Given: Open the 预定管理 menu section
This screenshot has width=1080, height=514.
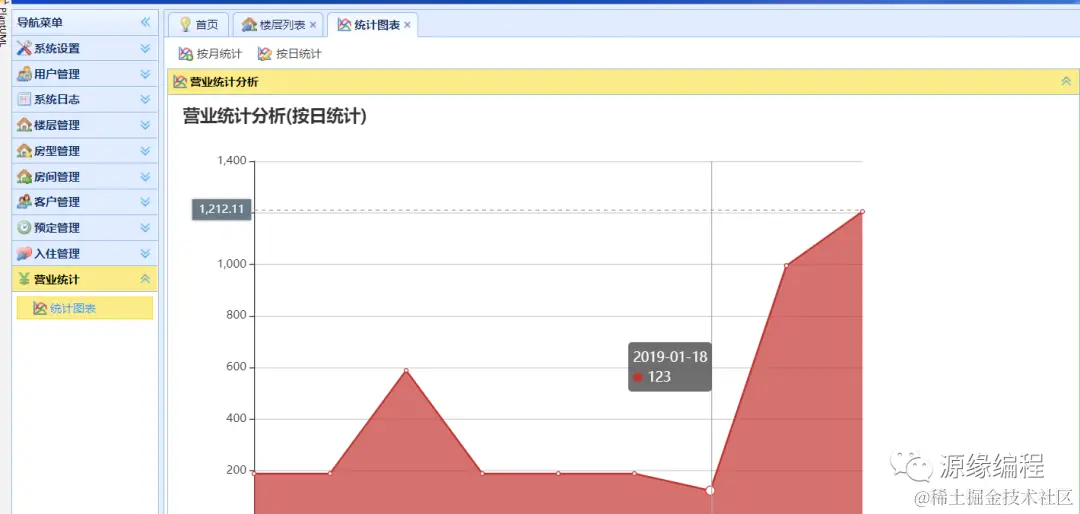Looking at the screenshot, I should (85, 227).
